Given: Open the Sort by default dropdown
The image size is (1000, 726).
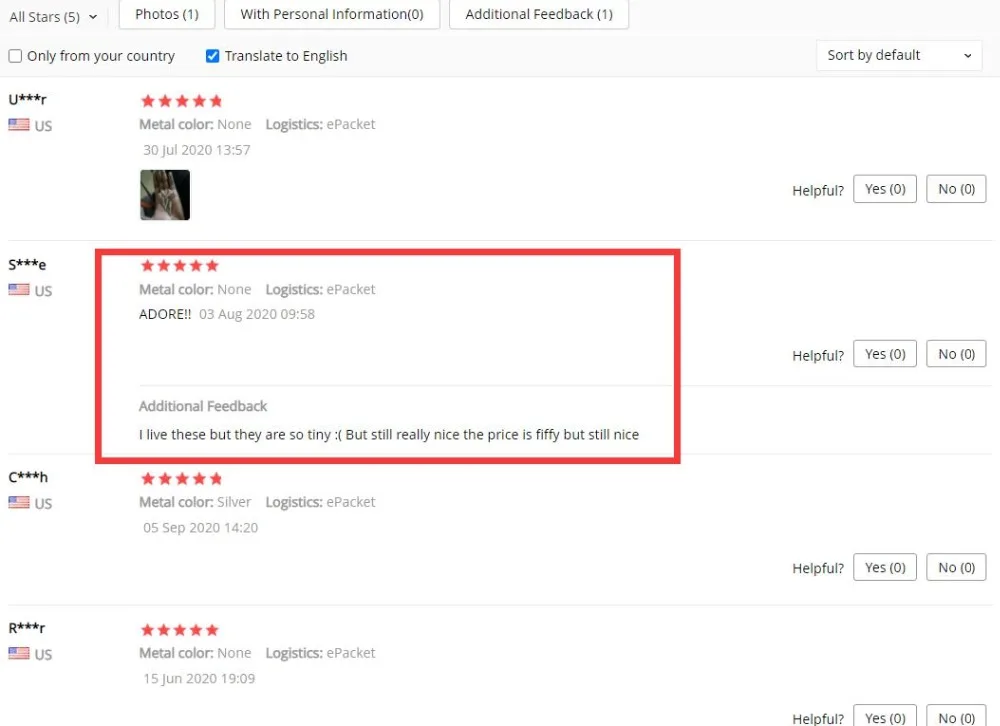Looking at the screenshot, I should [899, 56].
